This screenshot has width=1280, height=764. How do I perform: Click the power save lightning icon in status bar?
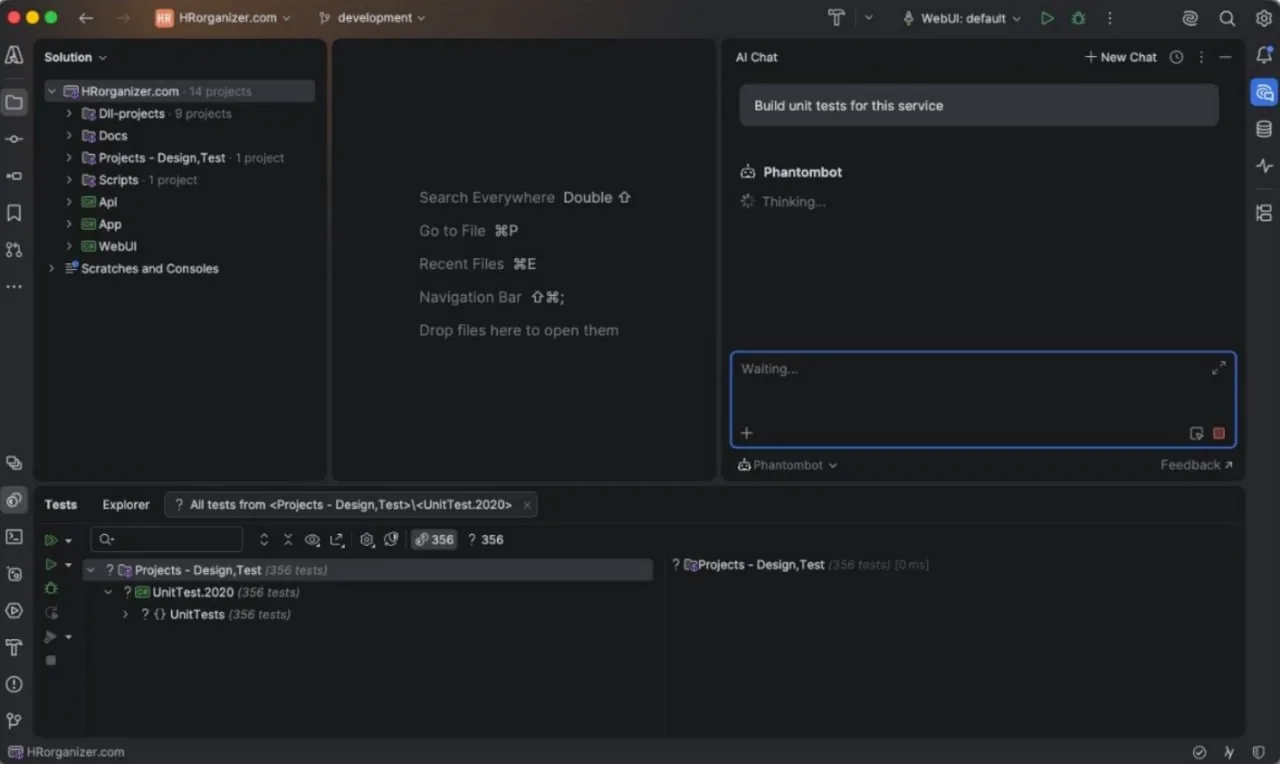(x=1229, y=752)
